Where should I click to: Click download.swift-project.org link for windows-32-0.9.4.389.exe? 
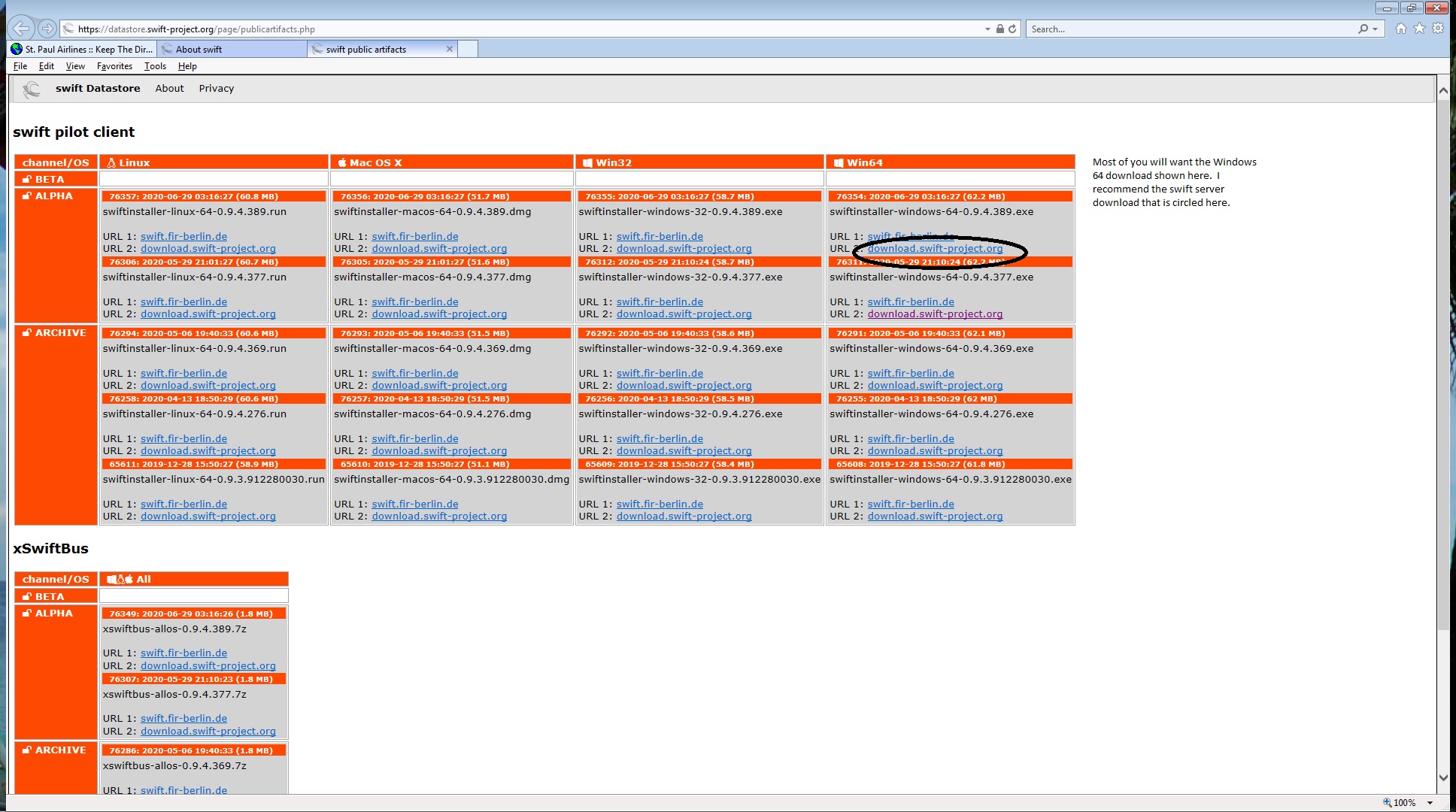[684, 248]
